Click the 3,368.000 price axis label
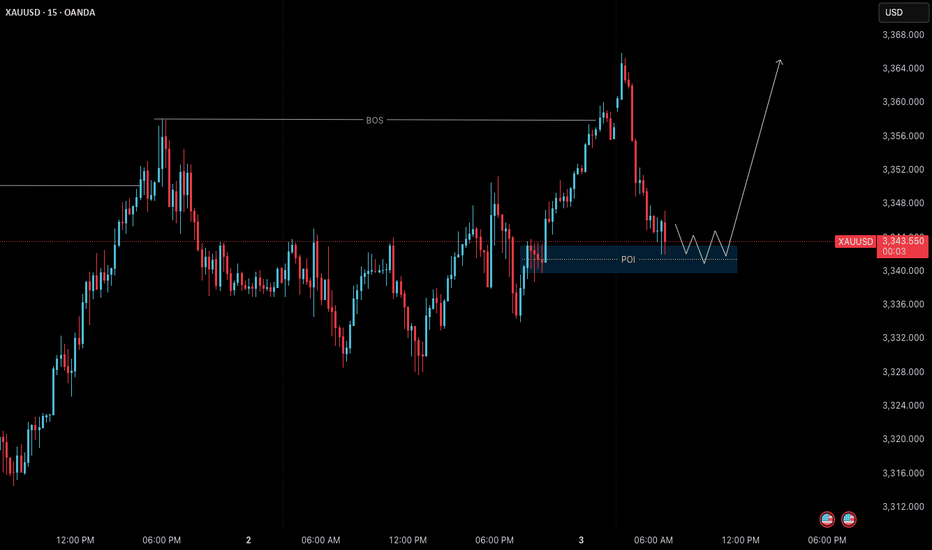 pos(903,35)
